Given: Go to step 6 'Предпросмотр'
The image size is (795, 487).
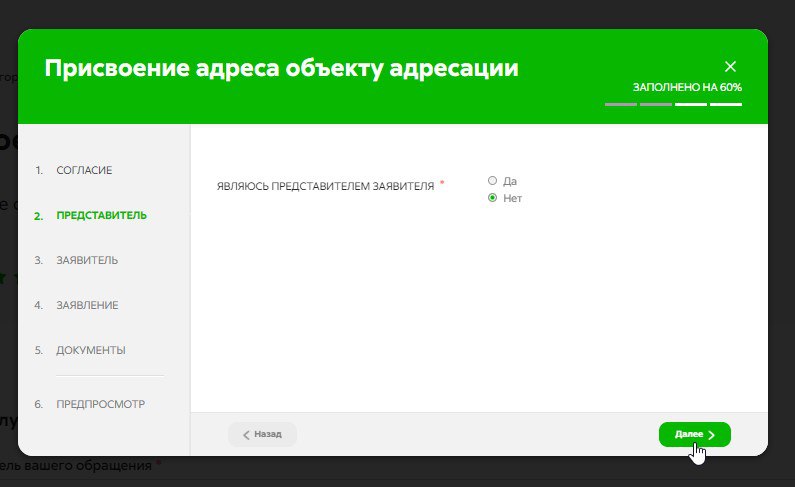Looking at the screenshot, I should pos(100,404).
